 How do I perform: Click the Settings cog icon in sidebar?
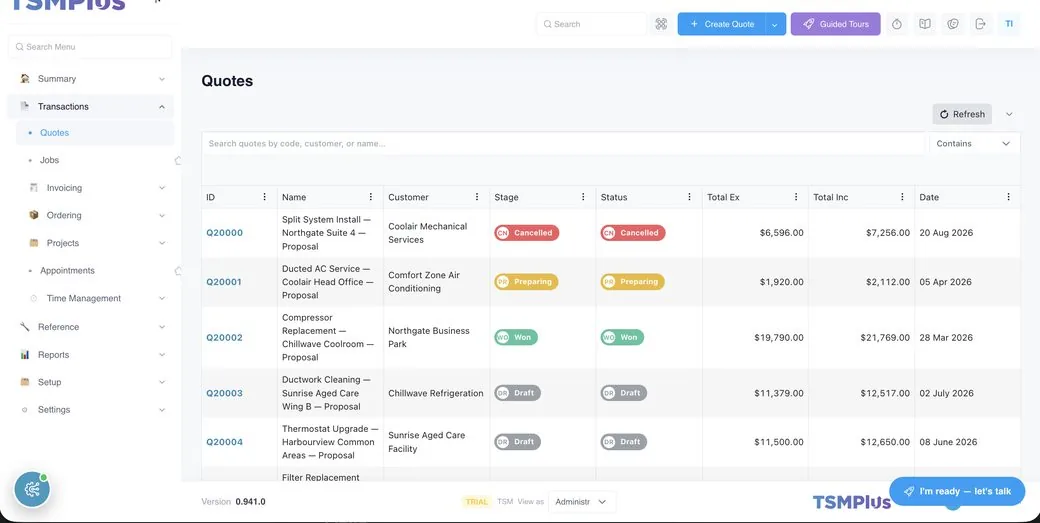(x=25, y=410)
